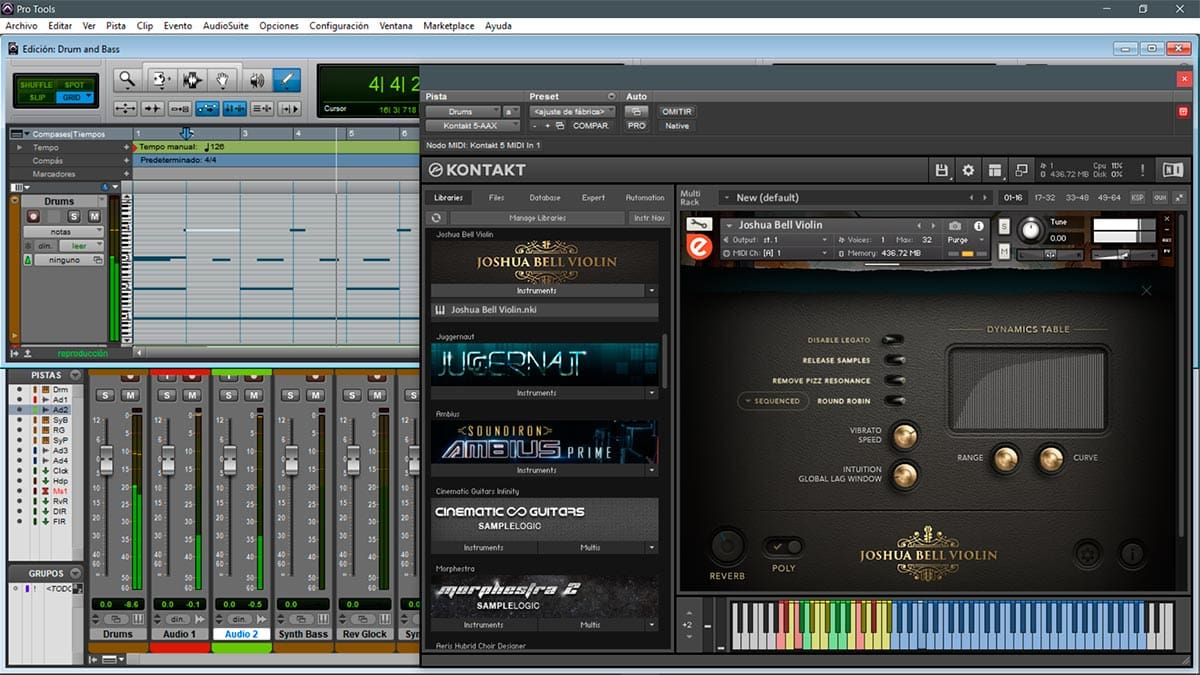1200x675 pixels.
Task: Click the Drums channel volume fader
Action: click(x=106, y=460)
